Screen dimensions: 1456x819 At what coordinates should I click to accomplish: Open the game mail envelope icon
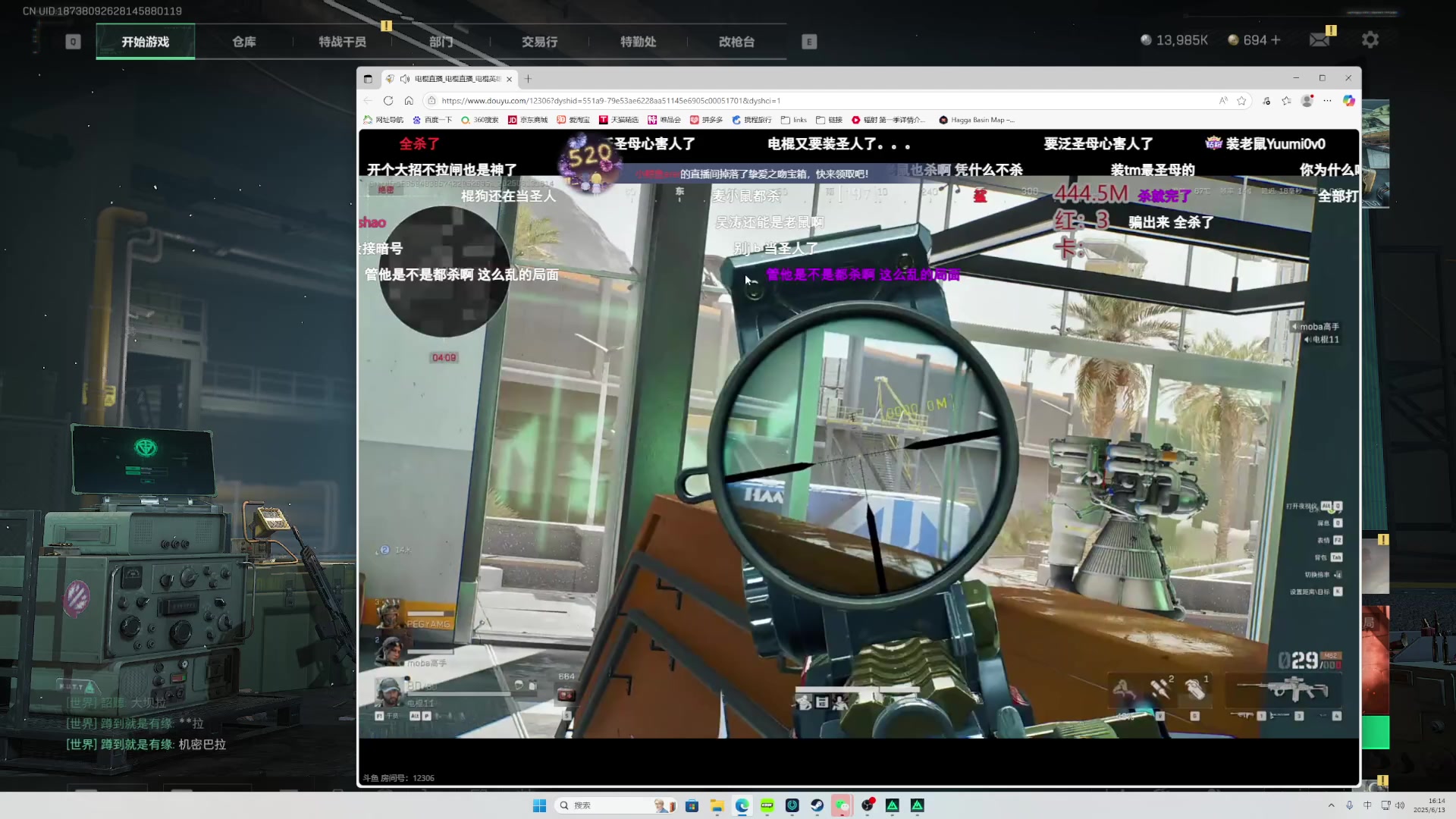1319,39
